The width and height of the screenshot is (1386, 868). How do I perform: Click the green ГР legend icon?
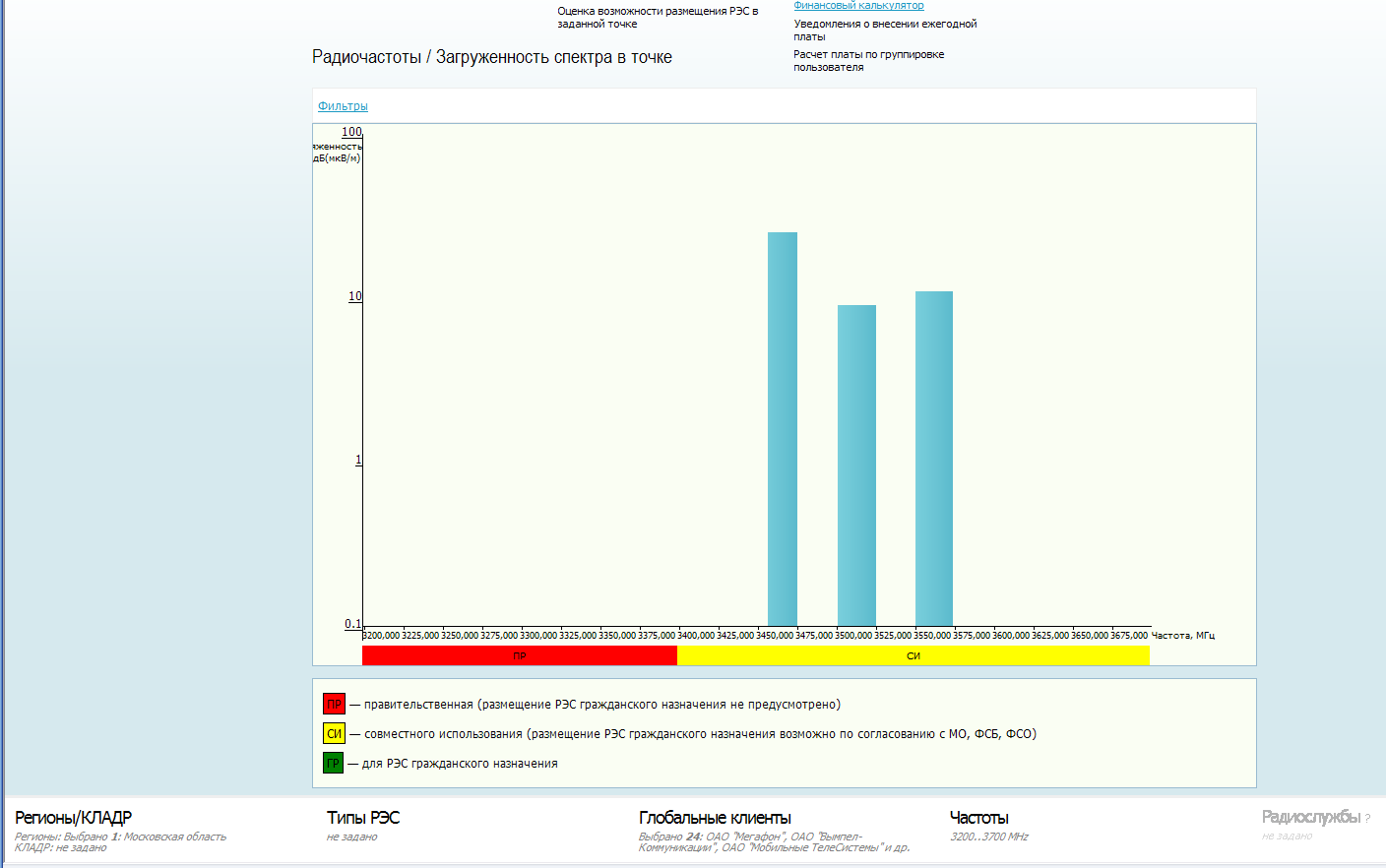click(x=334, y=764)
